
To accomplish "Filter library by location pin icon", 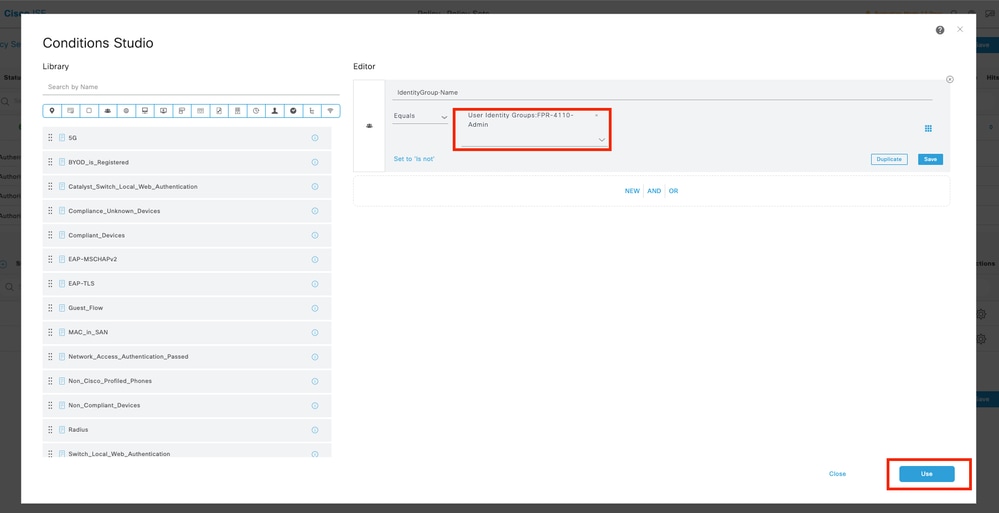I will pyautogui.click(x=52, y=111).
